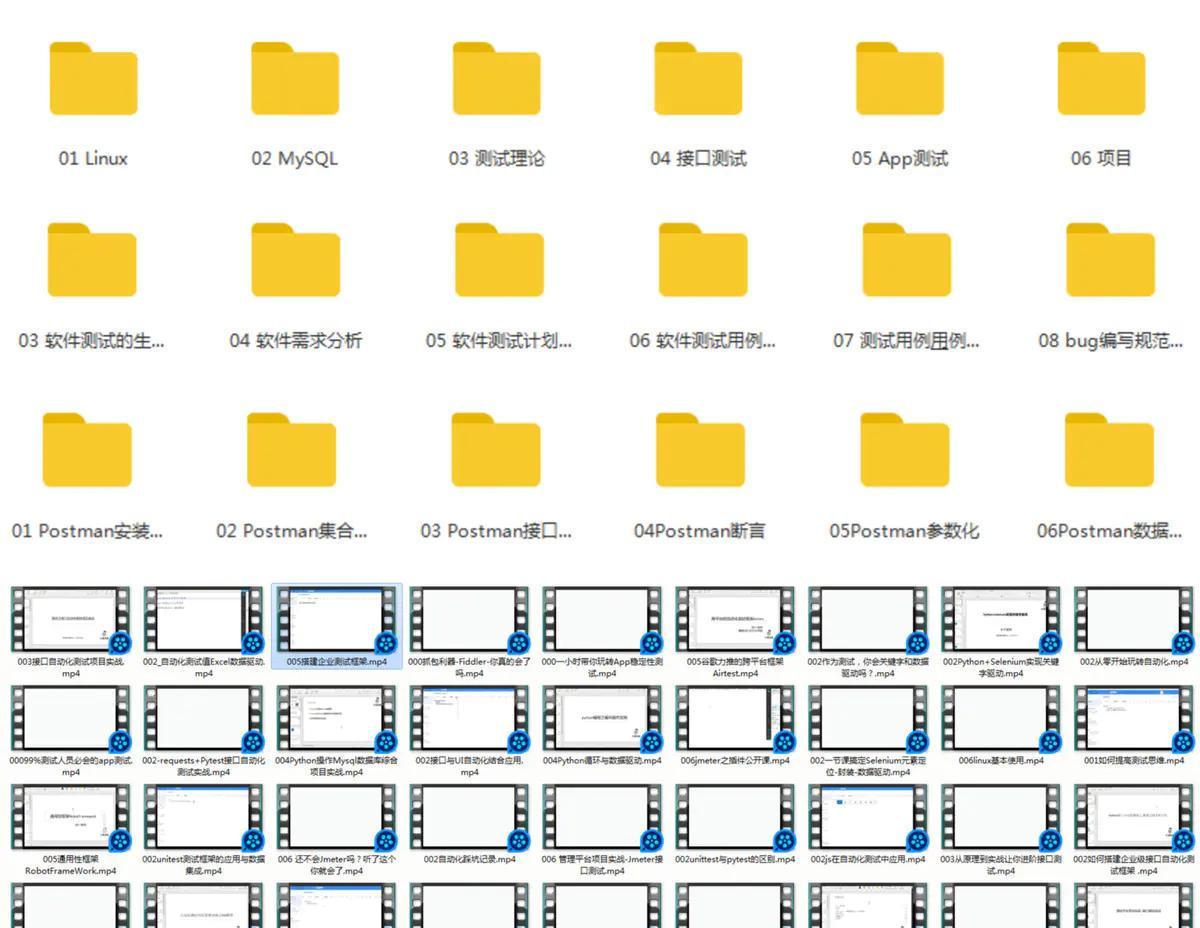This screenshot has width=1200, height=928.
Task: Select the 01 Postman安装... folder icon
Action: (x=87, y=450)
